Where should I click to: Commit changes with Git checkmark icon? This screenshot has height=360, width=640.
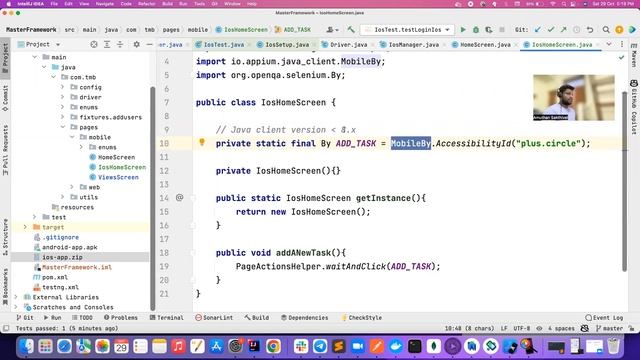551,30
